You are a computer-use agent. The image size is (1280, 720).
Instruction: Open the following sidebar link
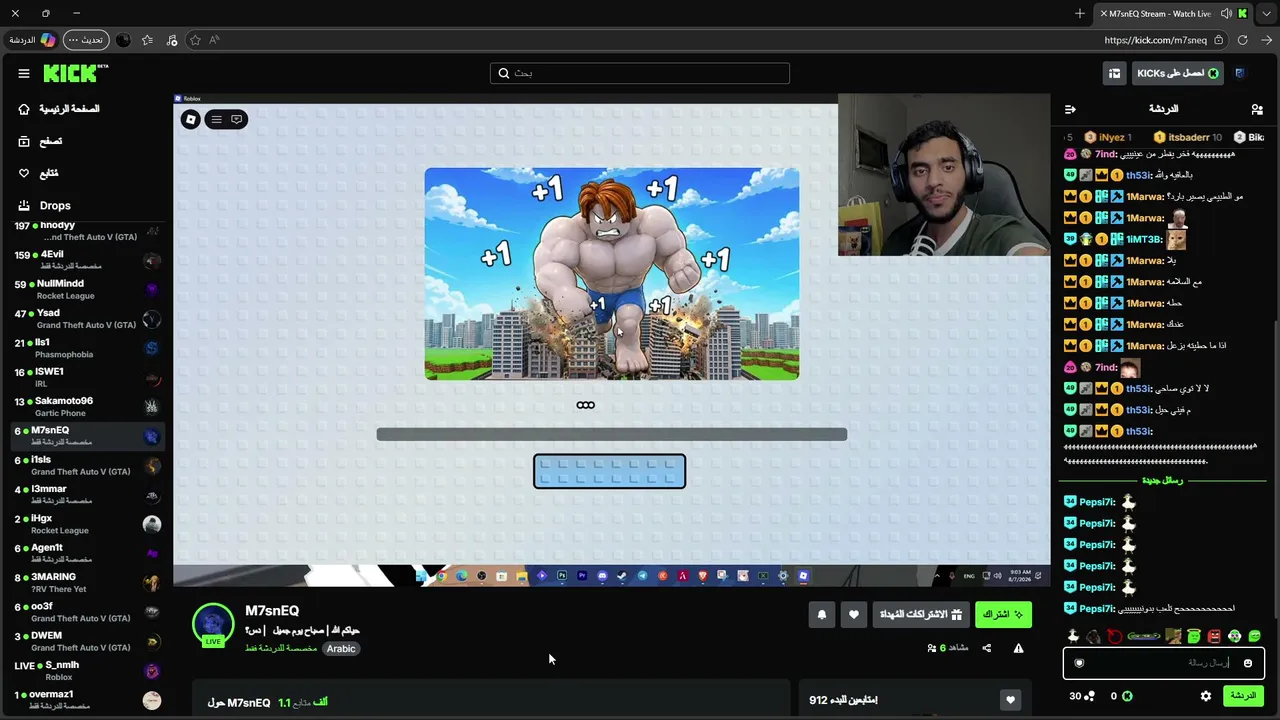[x=38, y=173]
